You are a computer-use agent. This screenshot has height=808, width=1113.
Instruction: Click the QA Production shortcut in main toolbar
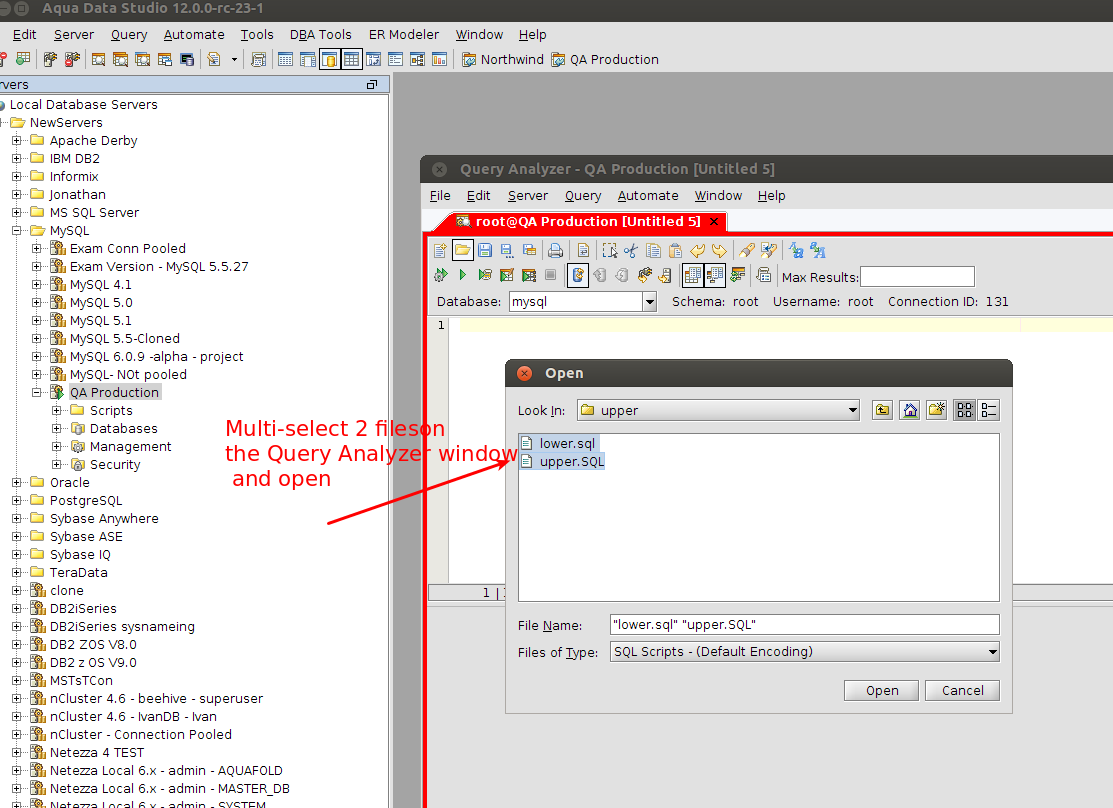click(605, 60)
